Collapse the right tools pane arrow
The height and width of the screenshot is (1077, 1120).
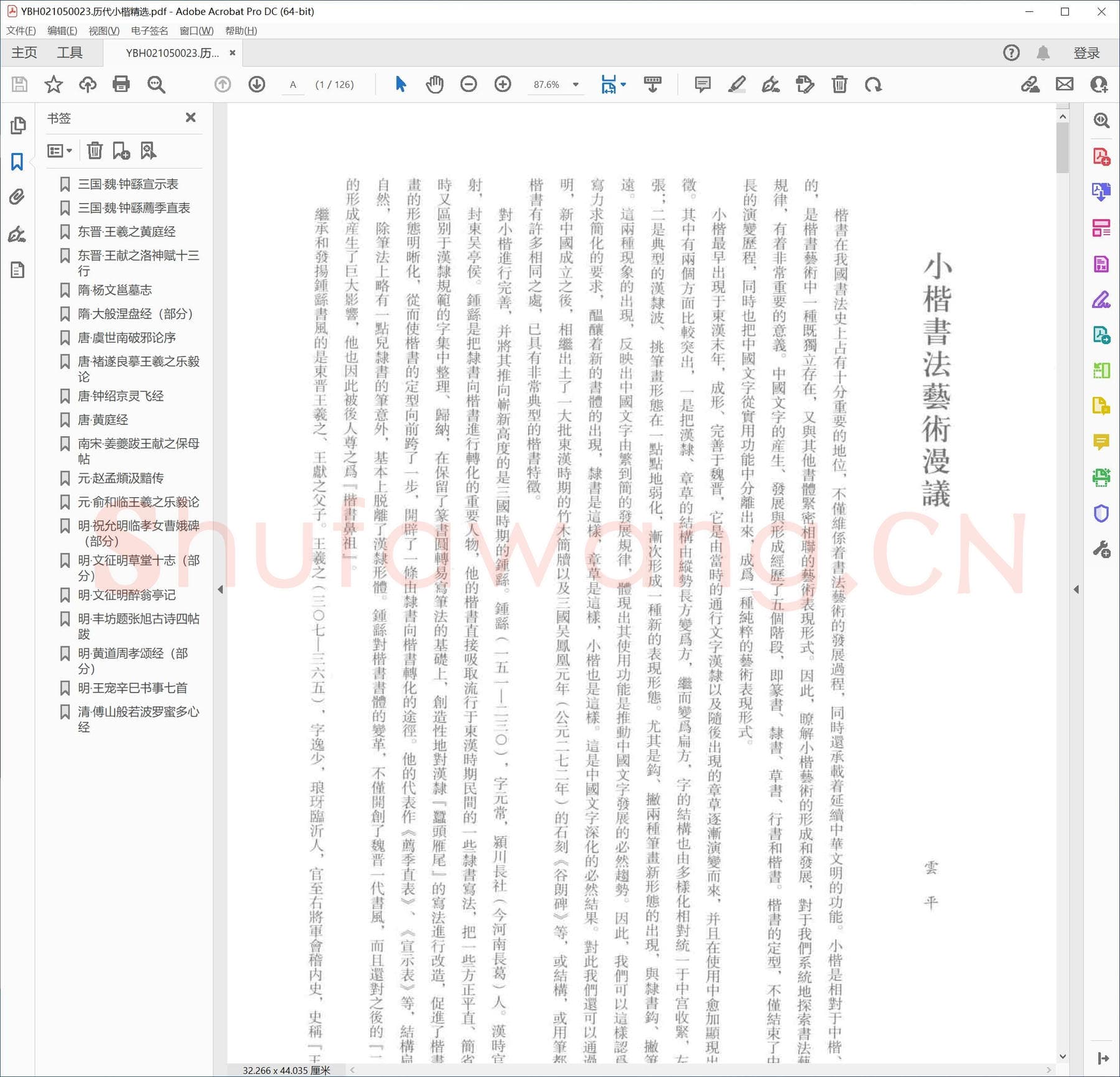pyautogui.click(x=1076, y=589)
